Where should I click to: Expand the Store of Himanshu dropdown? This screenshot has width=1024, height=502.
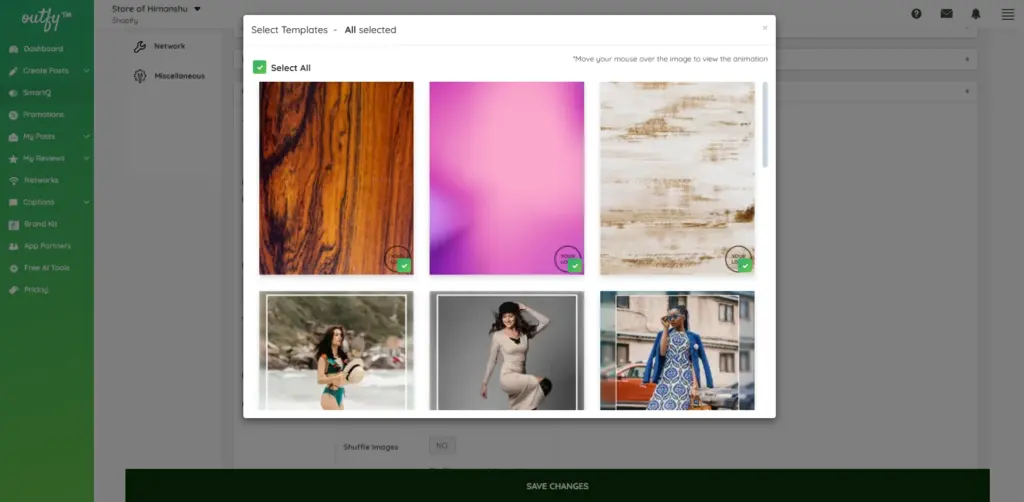coord(197,9)
